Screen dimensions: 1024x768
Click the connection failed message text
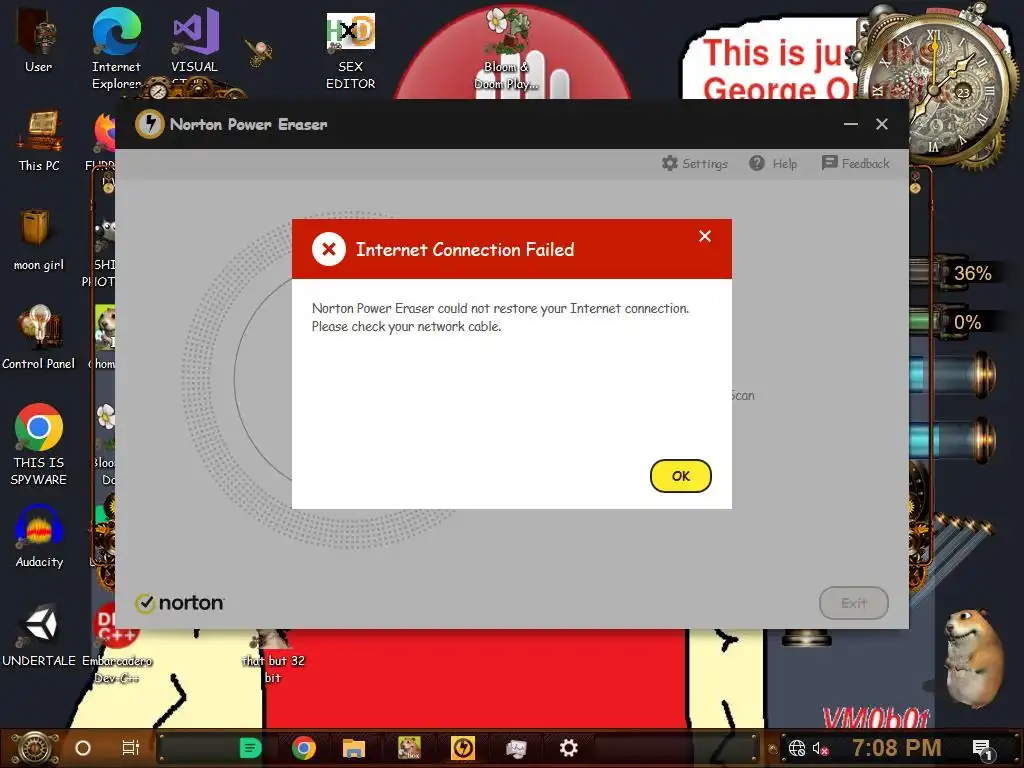coord(500,317)
